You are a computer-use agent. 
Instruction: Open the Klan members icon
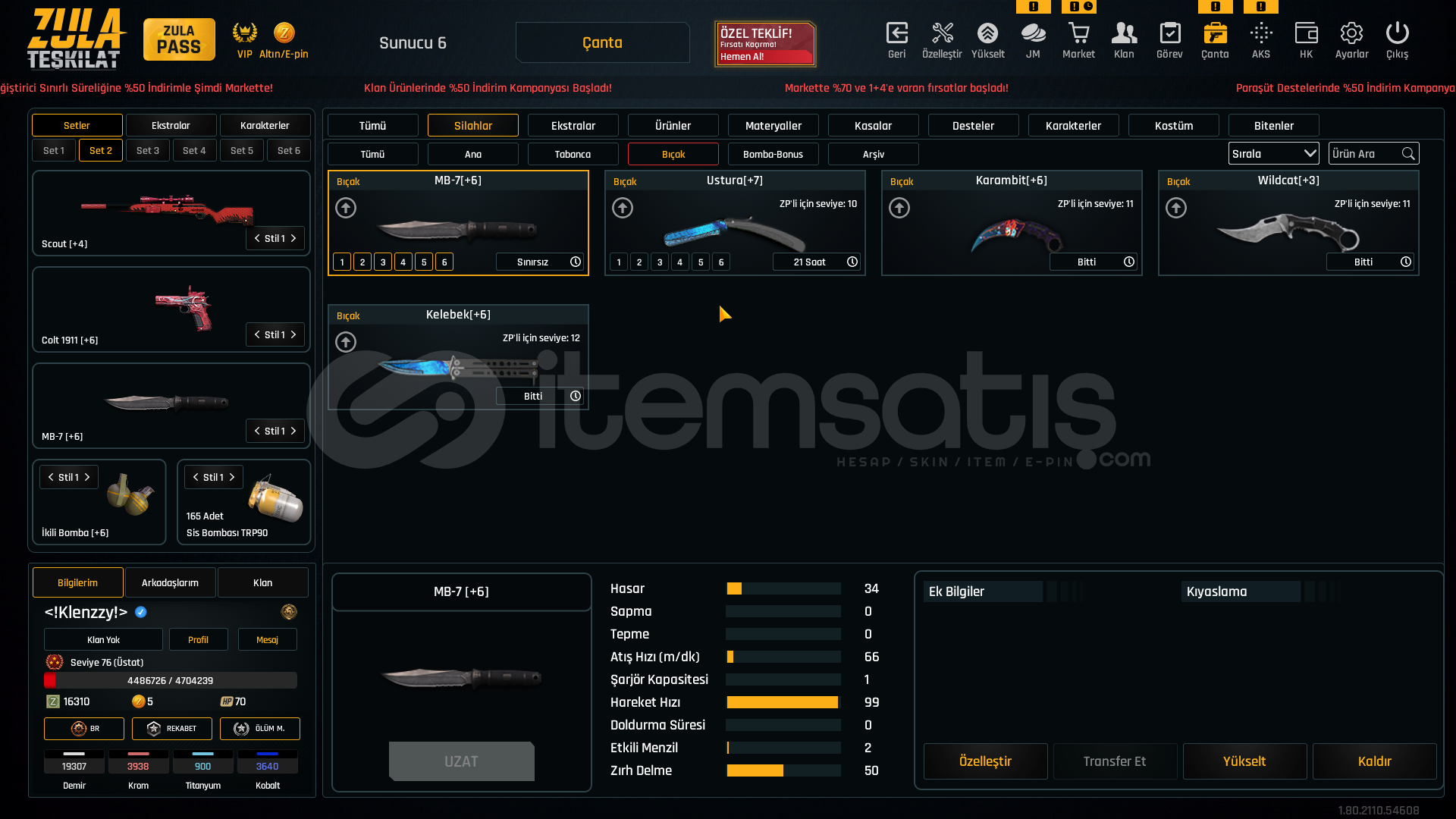(x=1124, y=34)
